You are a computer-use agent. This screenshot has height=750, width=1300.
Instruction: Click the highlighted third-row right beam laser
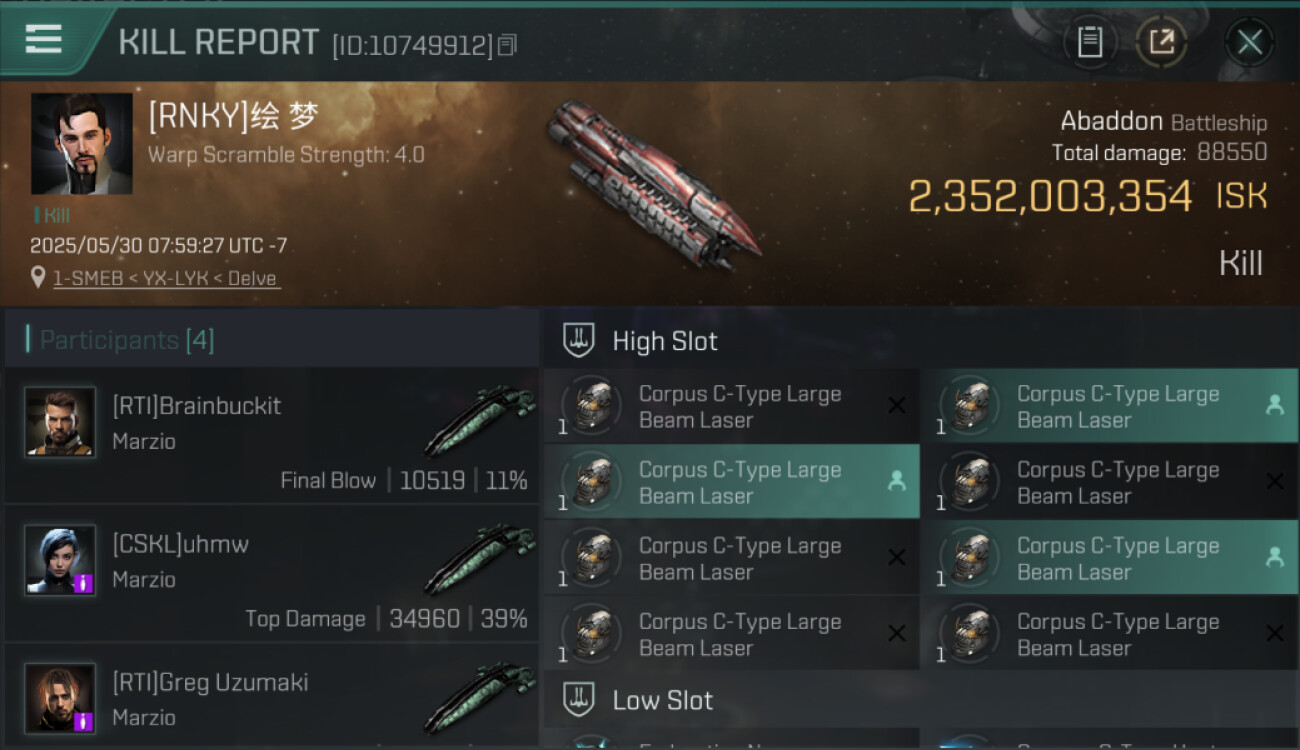pyautogui.click(x=1109, y=558)
